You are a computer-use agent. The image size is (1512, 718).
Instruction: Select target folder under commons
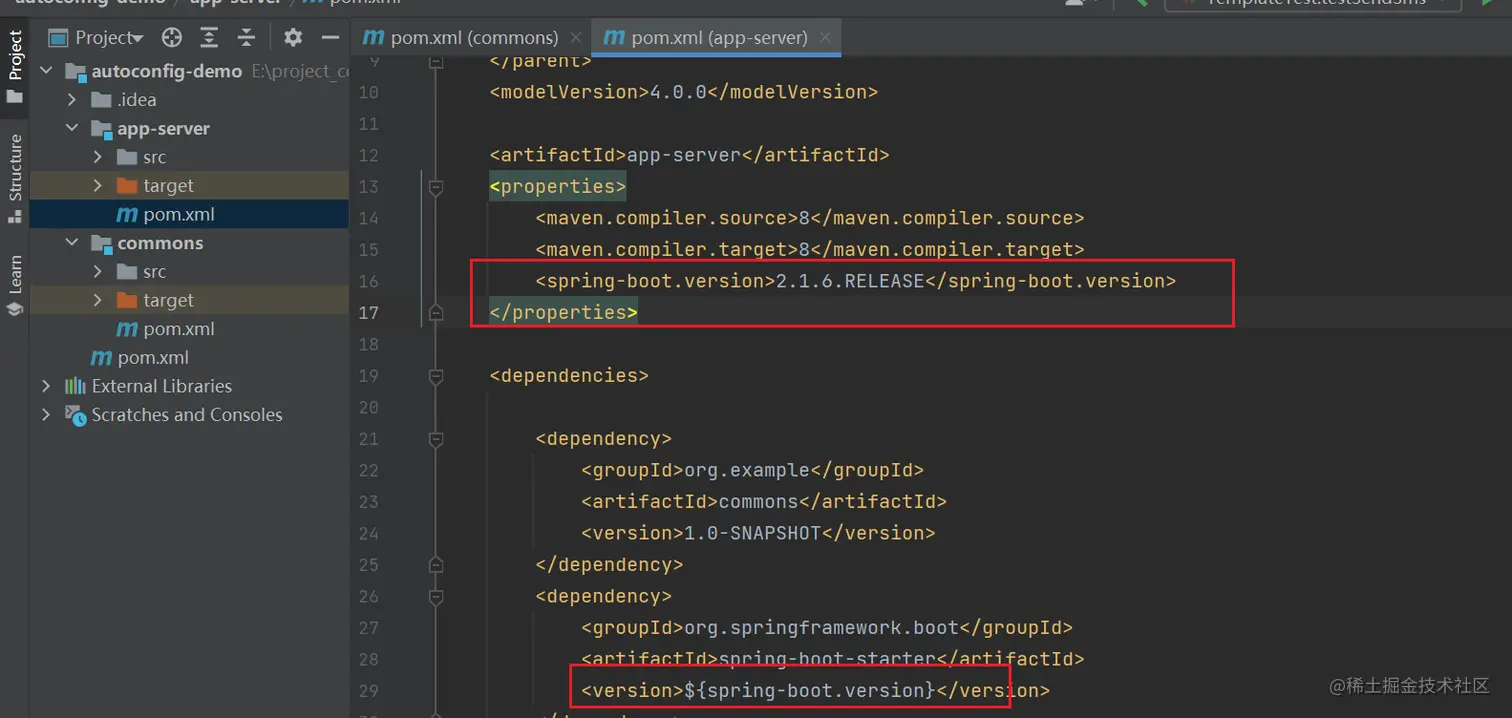point(168,300)
